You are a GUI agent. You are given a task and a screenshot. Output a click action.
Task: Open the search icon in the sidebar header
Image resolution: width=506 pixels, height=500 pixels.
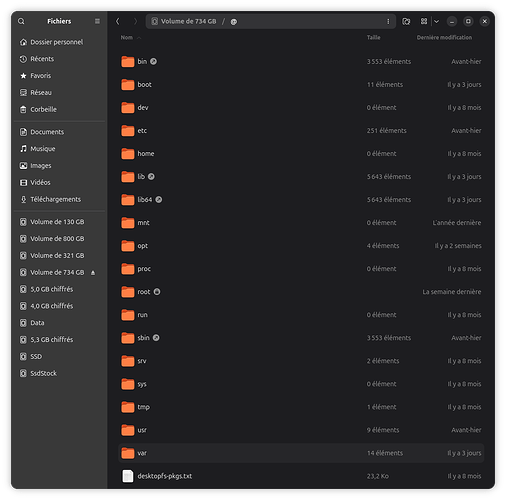[x=21, y=21]
